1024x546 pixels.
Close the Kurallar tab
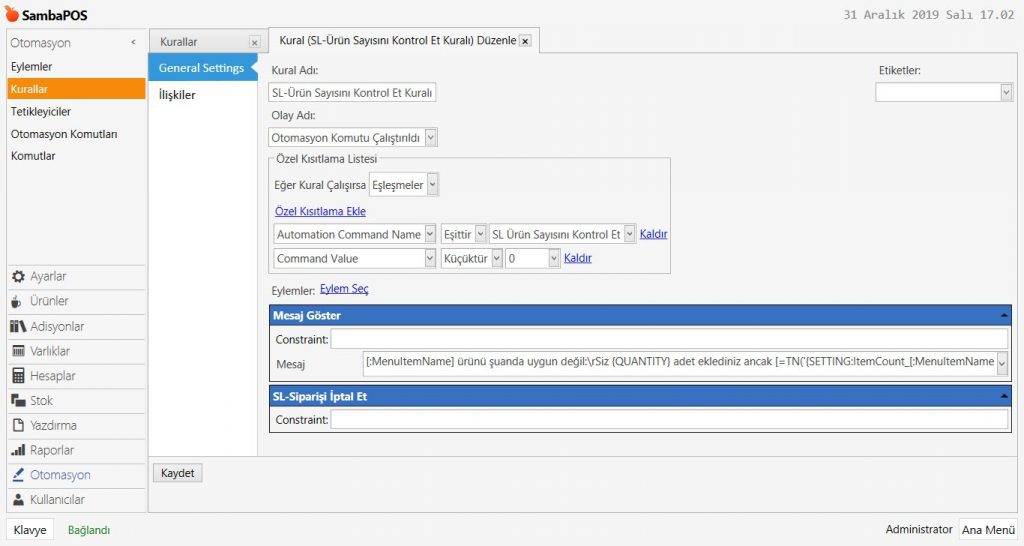click(254, 43)
